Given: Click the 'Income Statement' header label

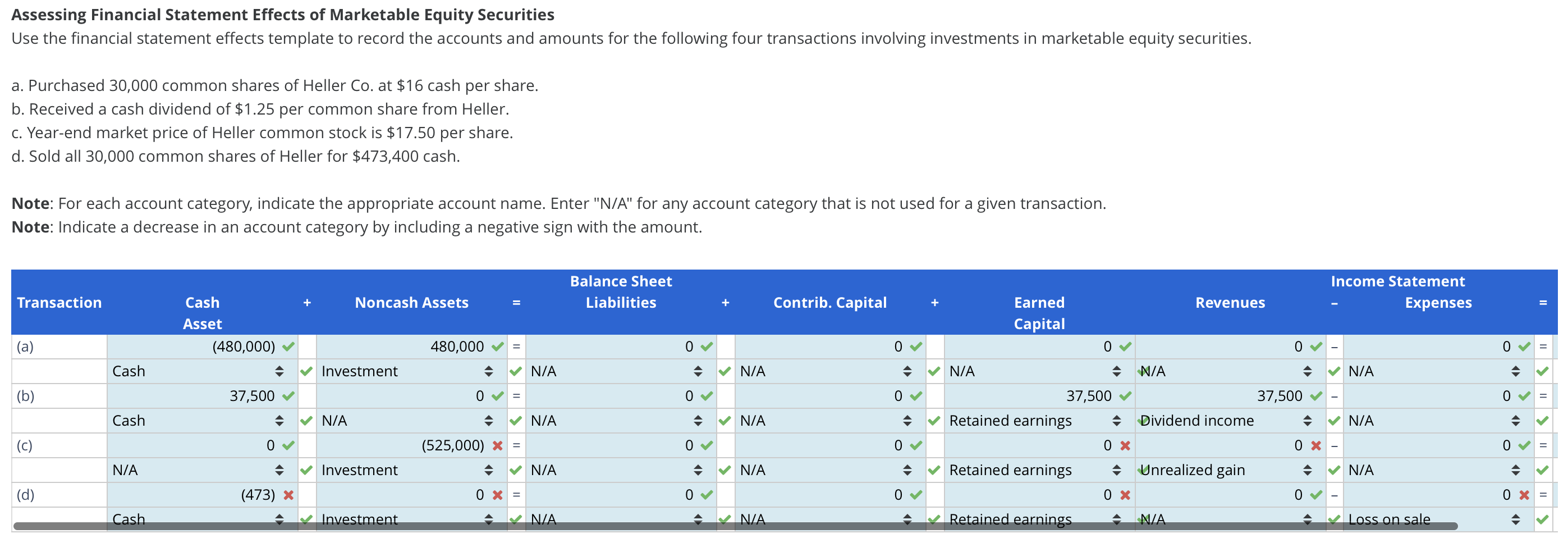Looking at the screenshot, I should [x=1397, y=281].
